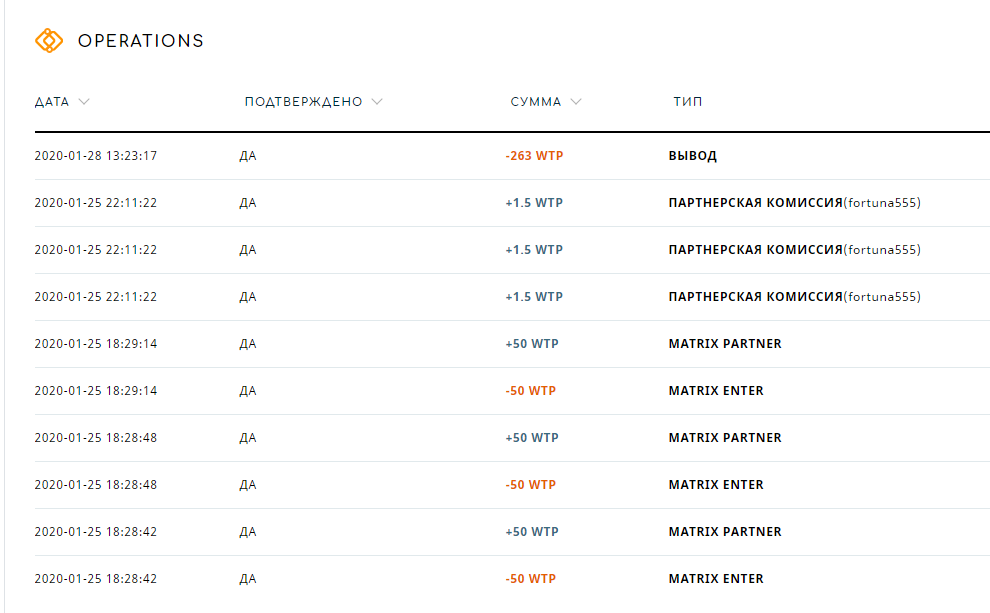Image resolution: width=990 pixels, height=613 pixels.
Task: Click ДА confirmation in the ВЫВОД row
Action: point(248,156)
